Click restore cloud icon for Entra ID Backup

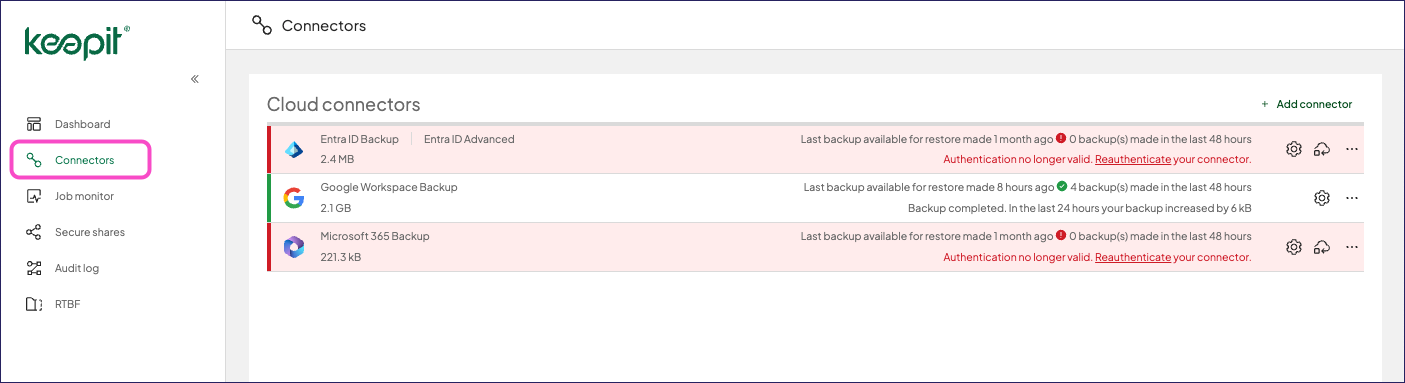[1322, 149]
